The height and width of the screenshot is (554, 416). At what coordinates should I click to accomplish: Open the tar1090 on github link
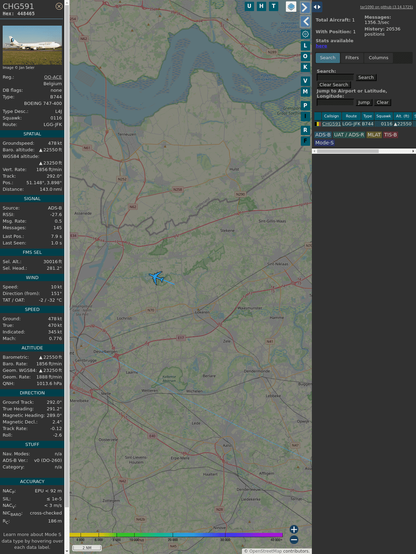[386, 7]
